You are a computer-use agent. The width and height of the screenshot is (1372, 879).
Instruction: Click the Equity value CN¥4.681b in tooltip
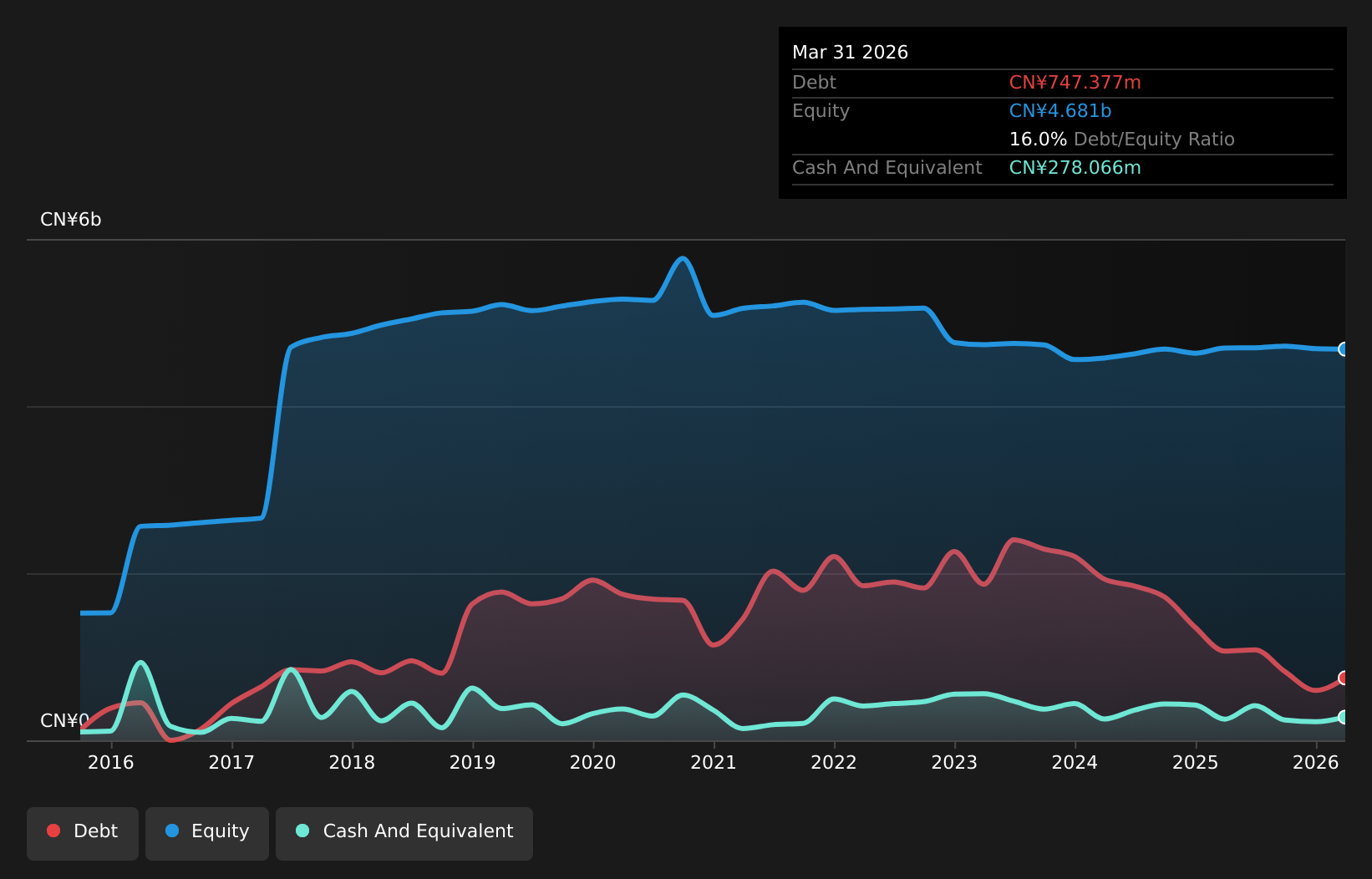point(1060,111)
